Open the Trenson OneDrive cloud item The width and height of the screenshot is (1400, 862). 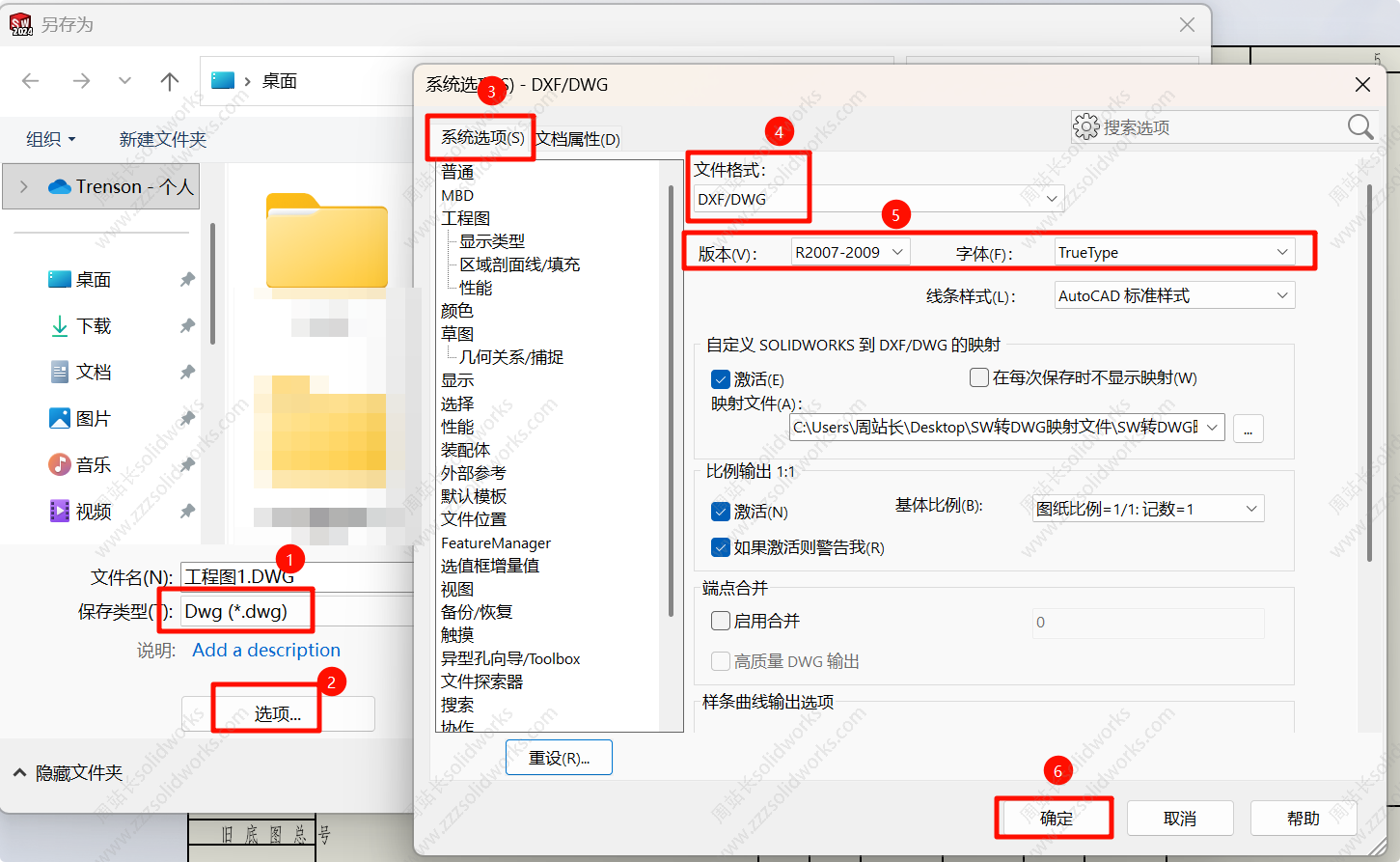(121, 186)
